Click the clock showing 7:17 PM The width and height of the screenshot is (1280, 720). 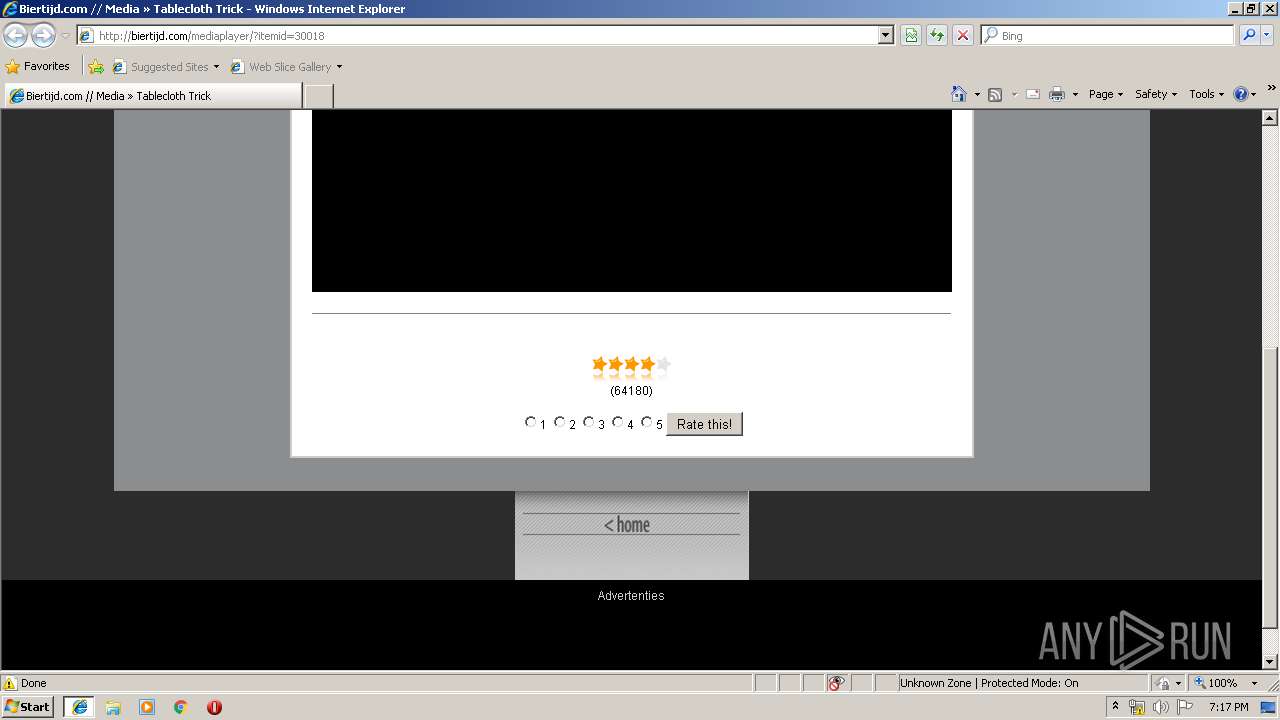[x=1228, y=707]
